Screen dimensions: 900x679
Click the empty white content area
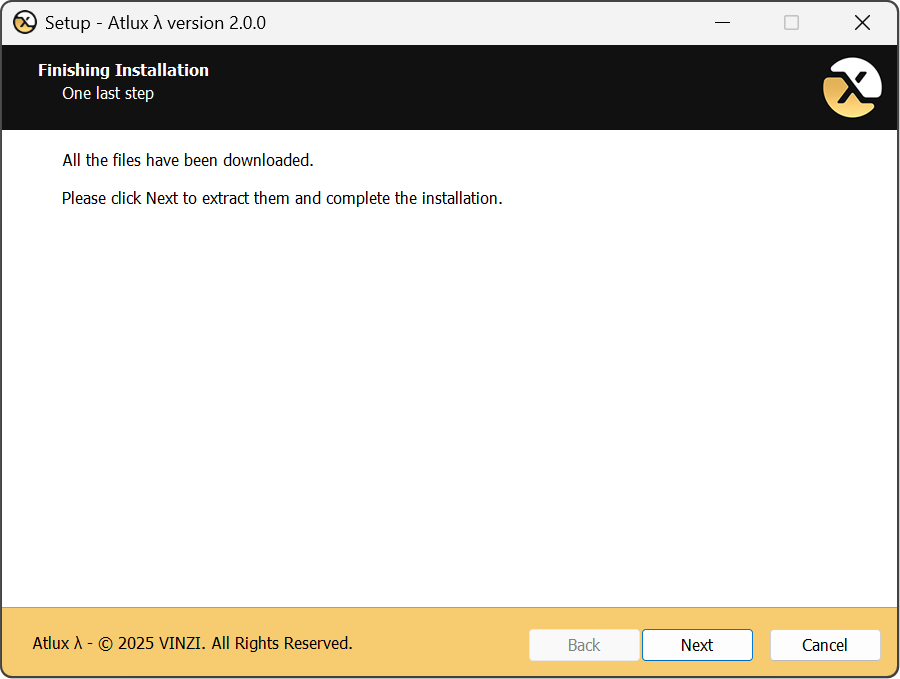coord(450,400)
